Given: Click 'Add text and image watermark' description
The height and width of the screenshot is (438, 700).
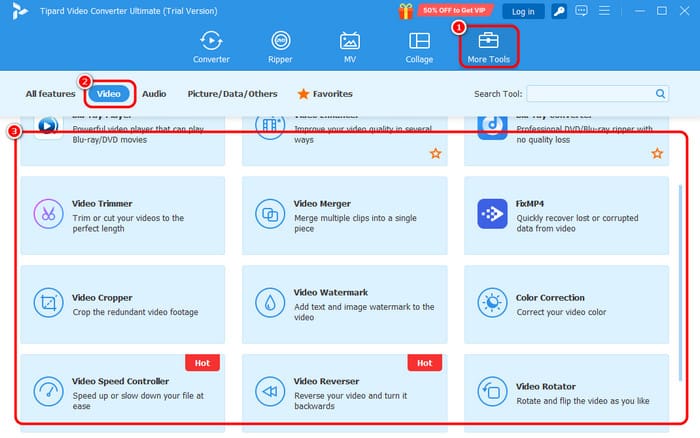Looking at the screenshot, I should 364,312.
